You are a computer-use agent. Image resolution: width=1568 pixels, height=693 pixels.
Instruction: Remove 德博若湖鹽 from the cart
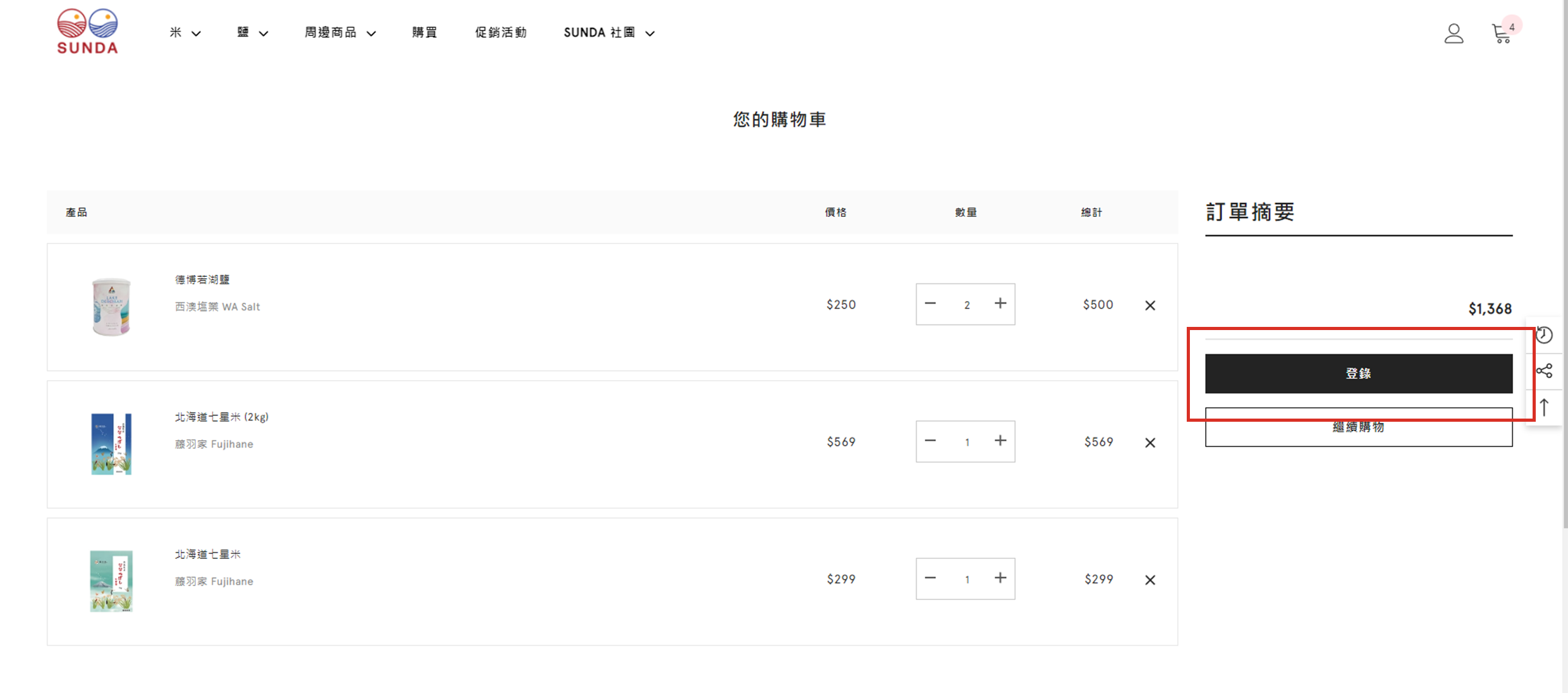1149,305
